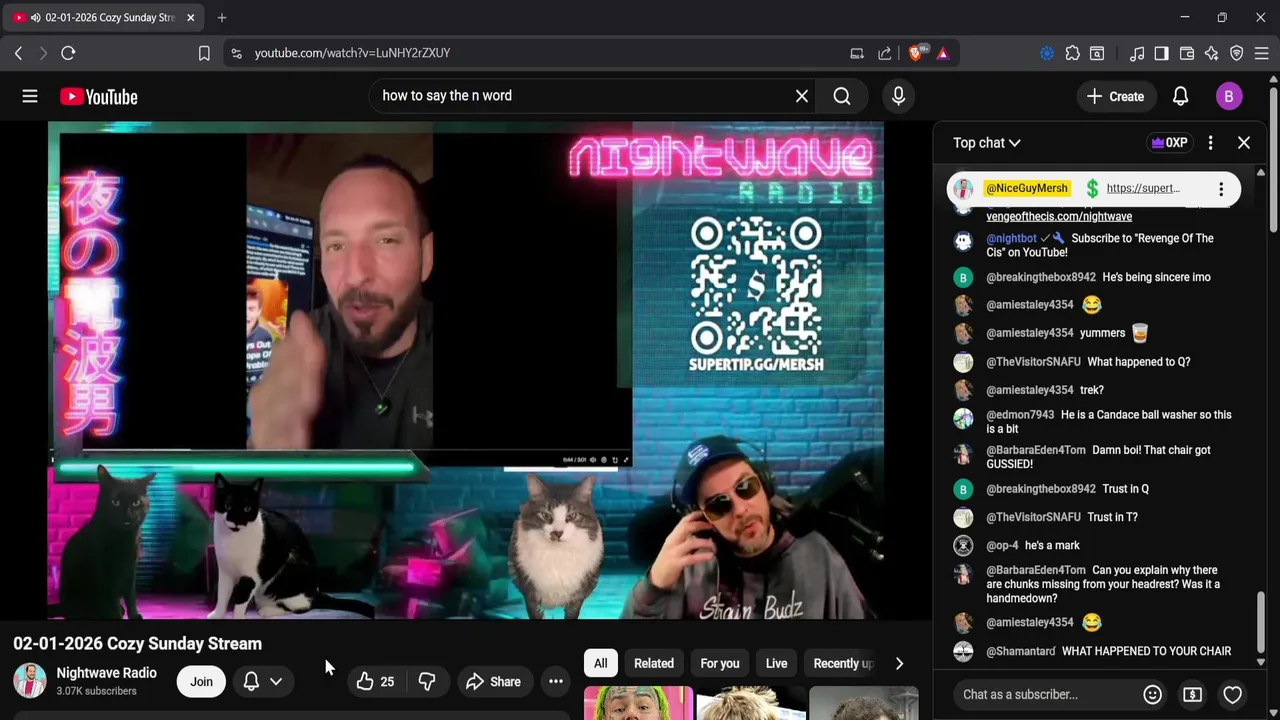Screen dimensions: 1280x720
Task: Go back in browser history
Action: pyautogui.click(x=18, y=53)
